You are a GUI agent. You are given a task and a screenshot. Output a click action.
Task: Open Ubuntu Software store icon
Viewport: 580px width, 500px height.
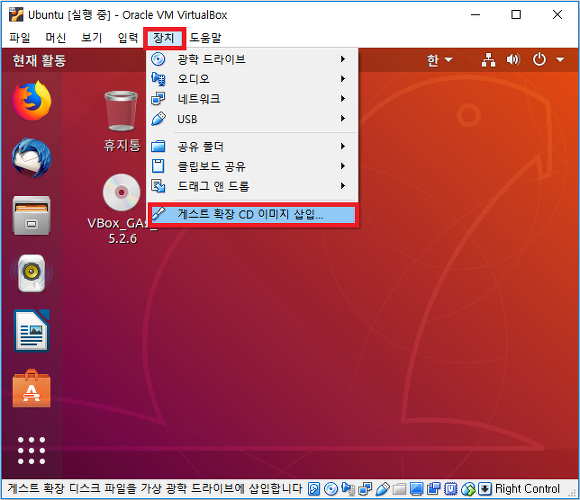tap(31, 388)
